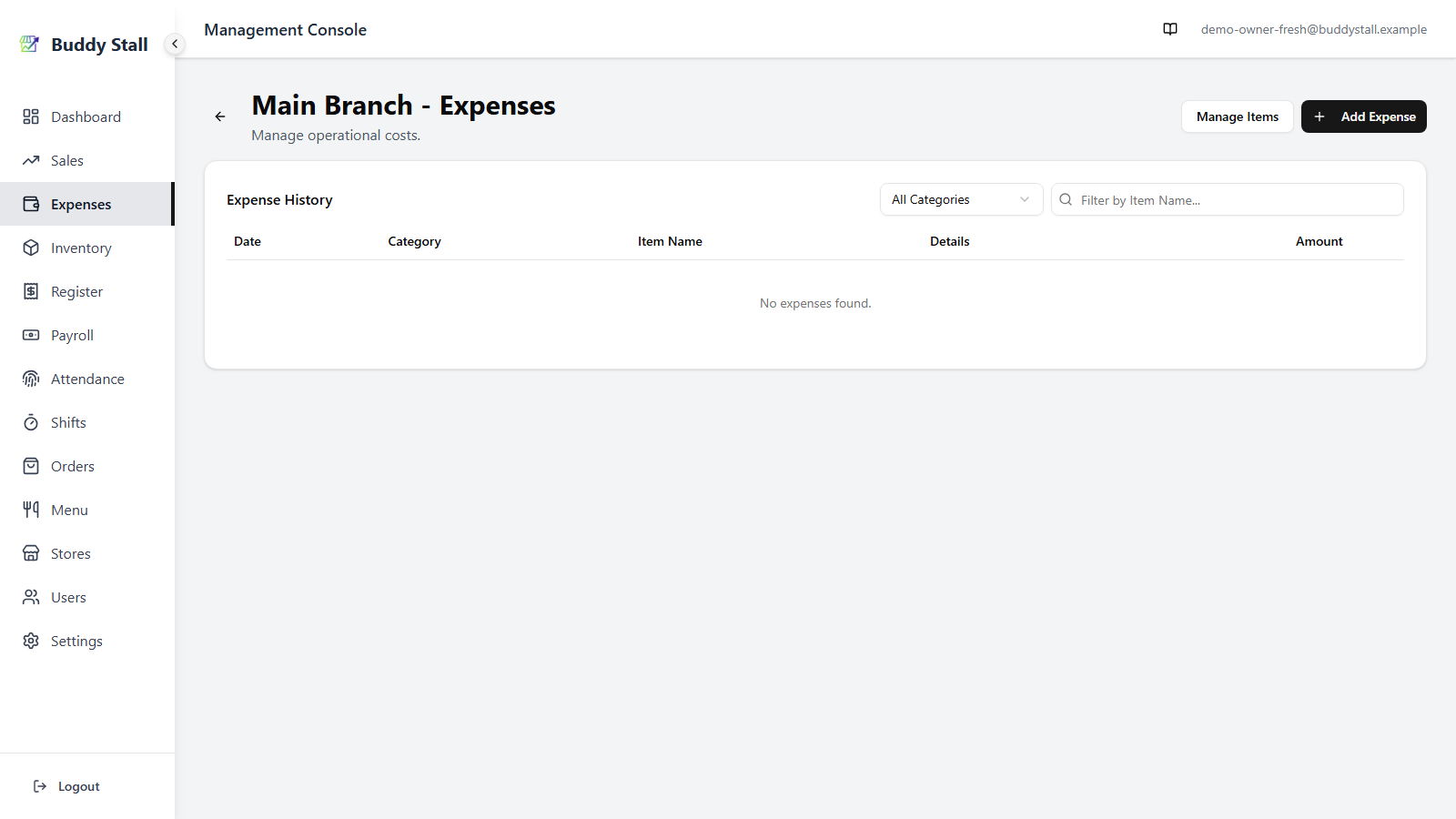Click the All Categories dropdown chevron arrow
The width and height of the screenshot is (1456, 819).
(1025, 199)
